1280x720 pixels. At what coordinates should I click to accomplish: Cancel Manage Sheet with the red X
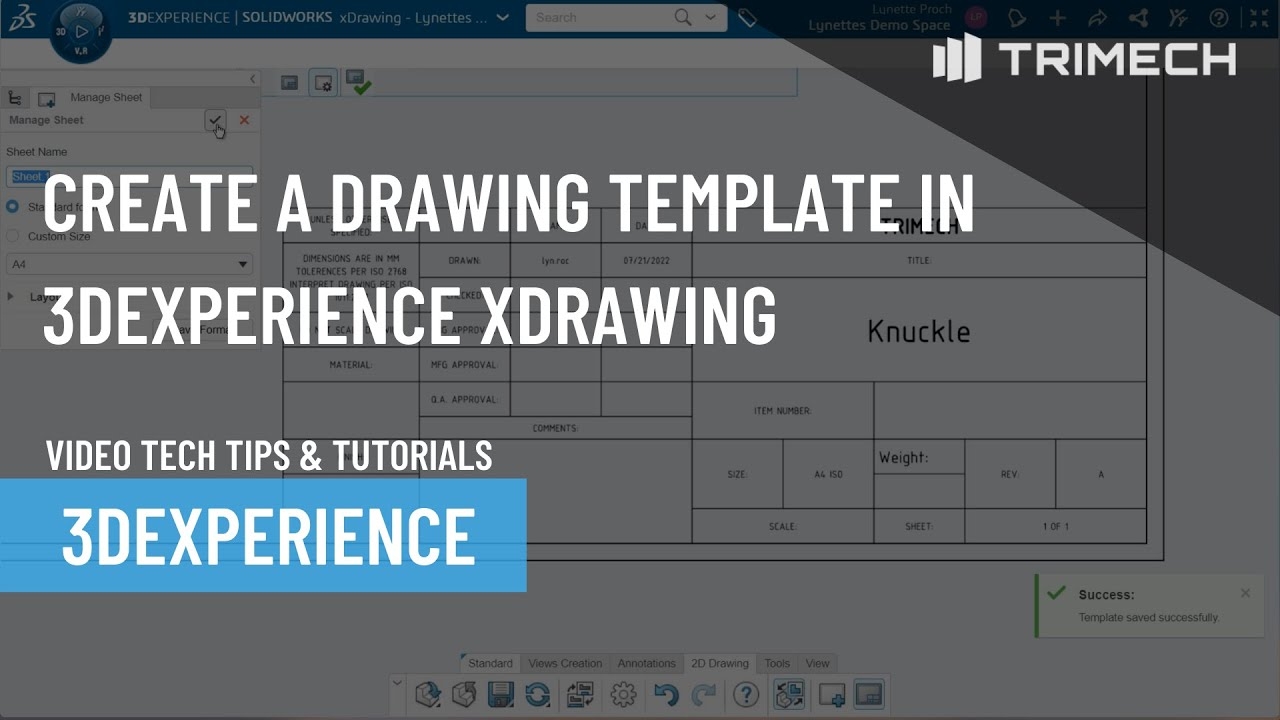point(244,120)
